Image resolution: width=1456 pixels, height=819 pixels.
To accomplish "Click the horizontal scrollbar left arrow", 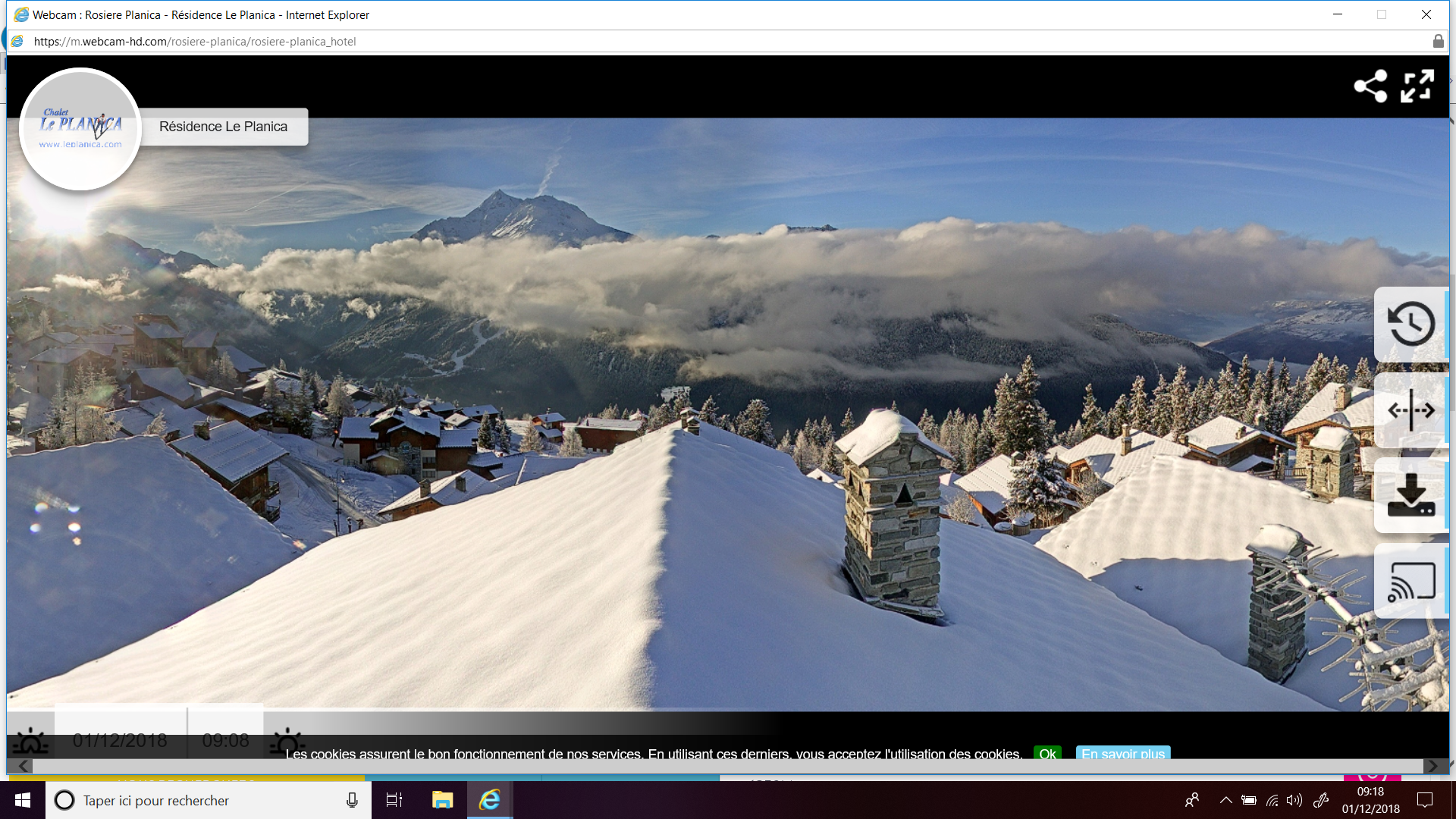I will [23, 767].
